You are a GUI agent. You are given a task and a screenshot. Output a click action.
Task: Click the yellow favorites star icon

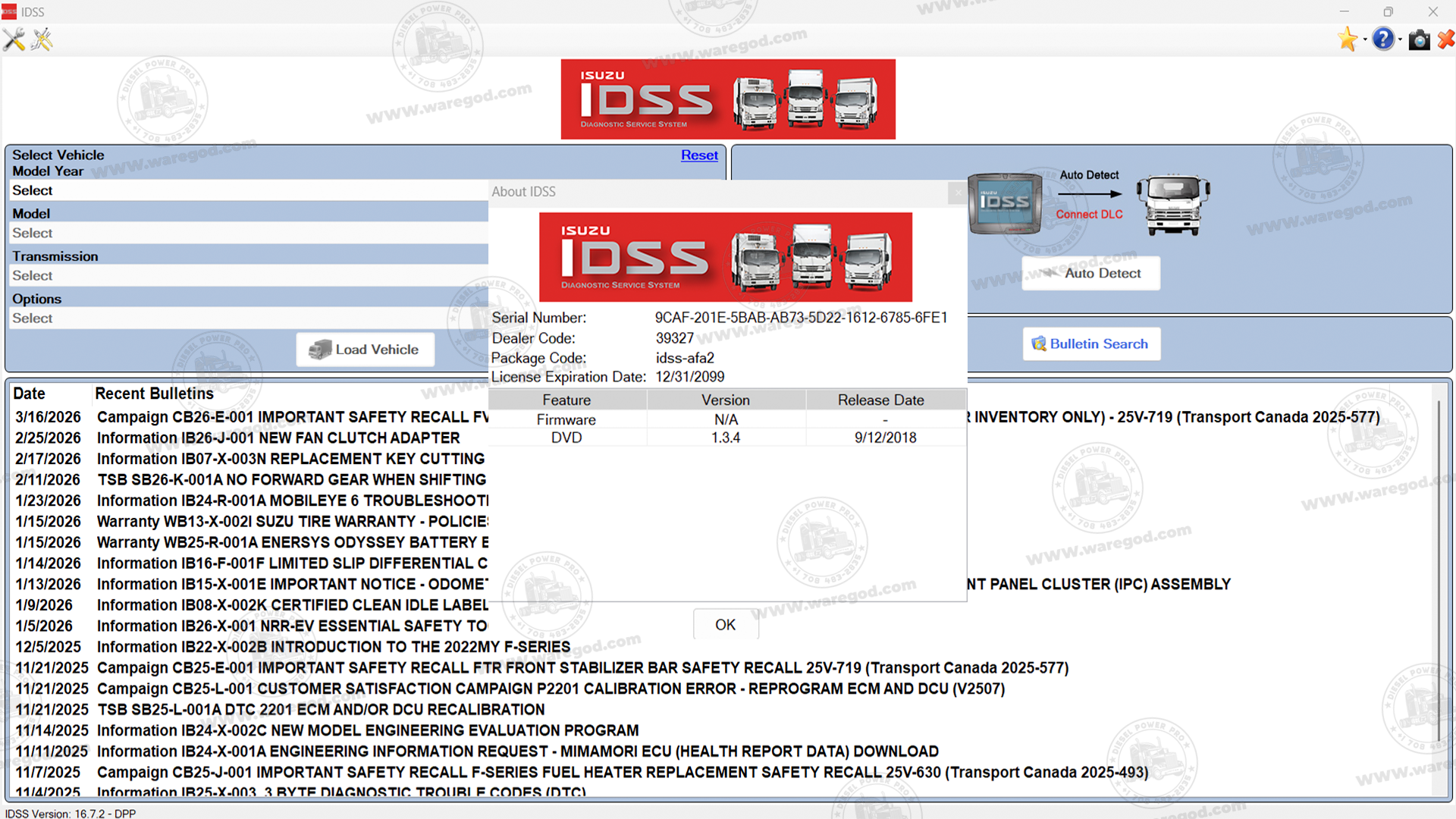click(1348, 39)
